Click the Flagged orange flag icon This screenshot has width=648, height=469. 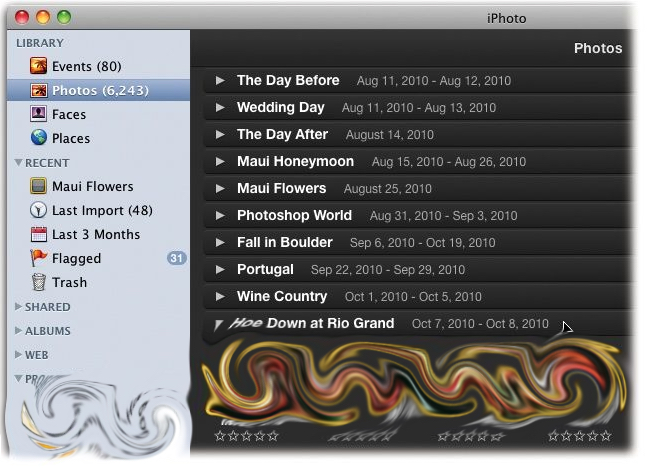pos(38,258)
